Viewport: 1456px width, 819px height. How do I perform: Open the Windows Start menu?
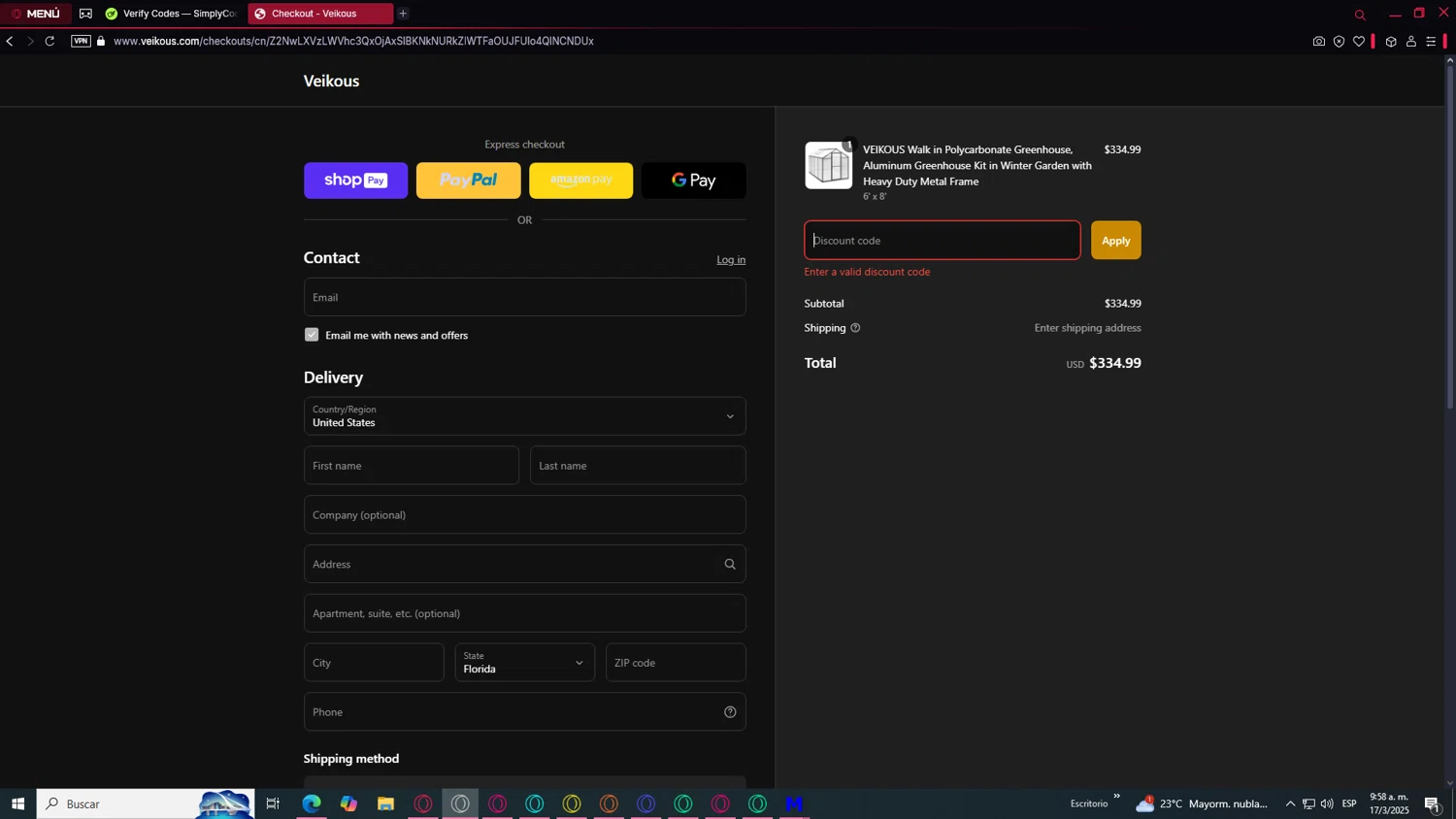(x=17, y=803)
